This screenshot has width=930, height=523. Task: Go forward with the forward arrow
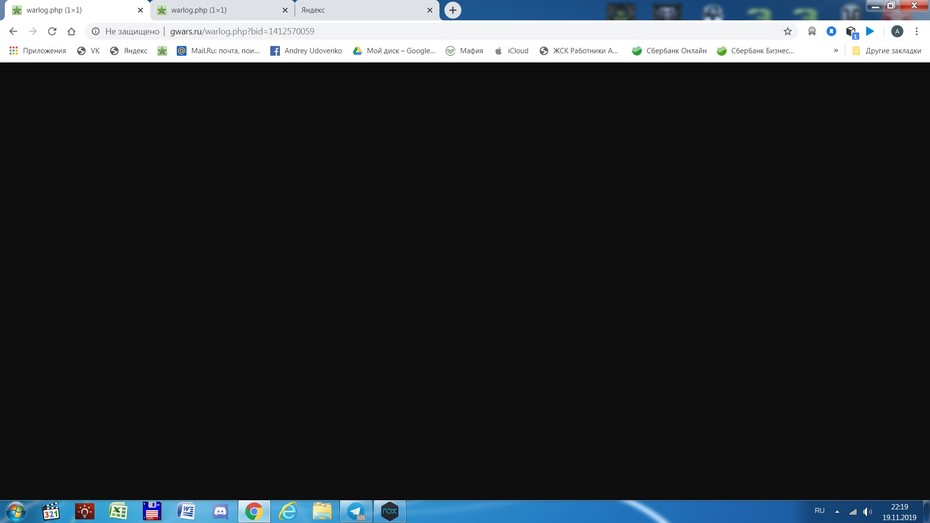tap(33, 31)
